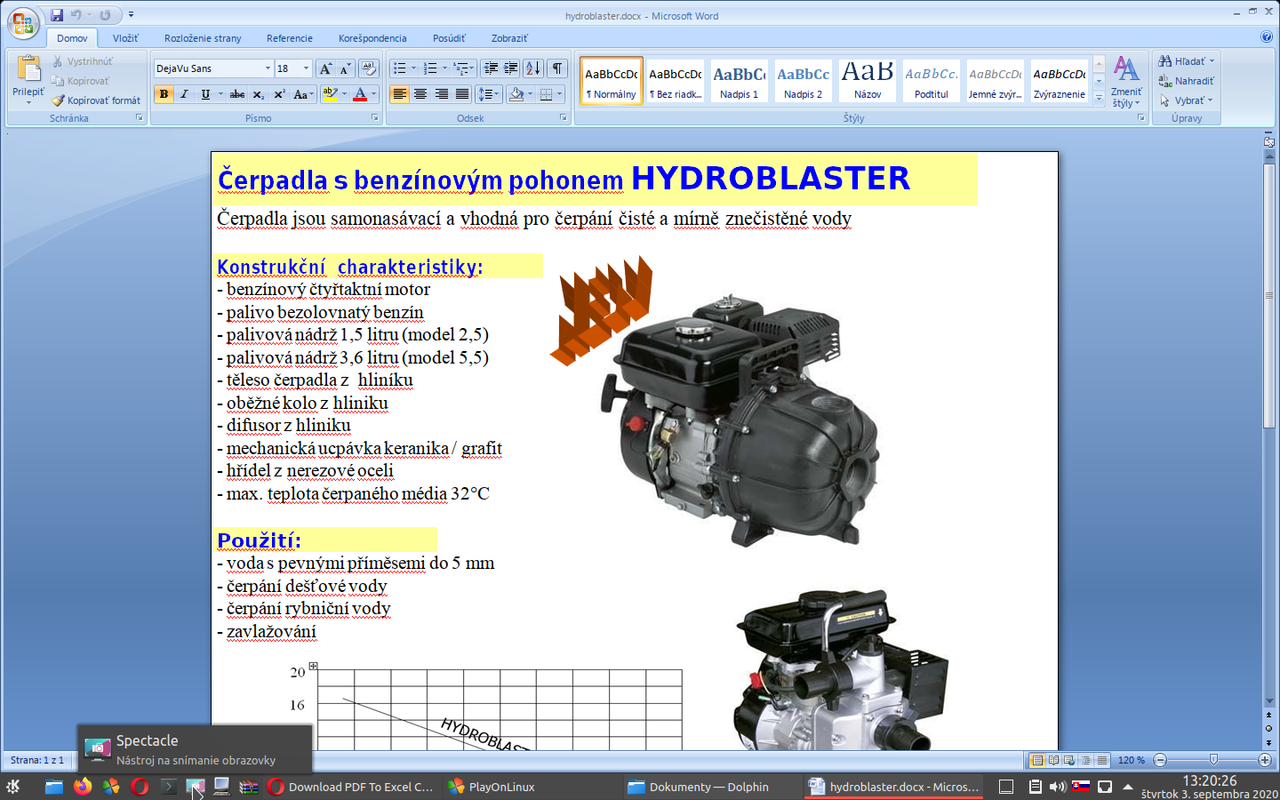Click Kopírovať formát format painter
This screenshot has width=1280, height=800.
[97, 100]
